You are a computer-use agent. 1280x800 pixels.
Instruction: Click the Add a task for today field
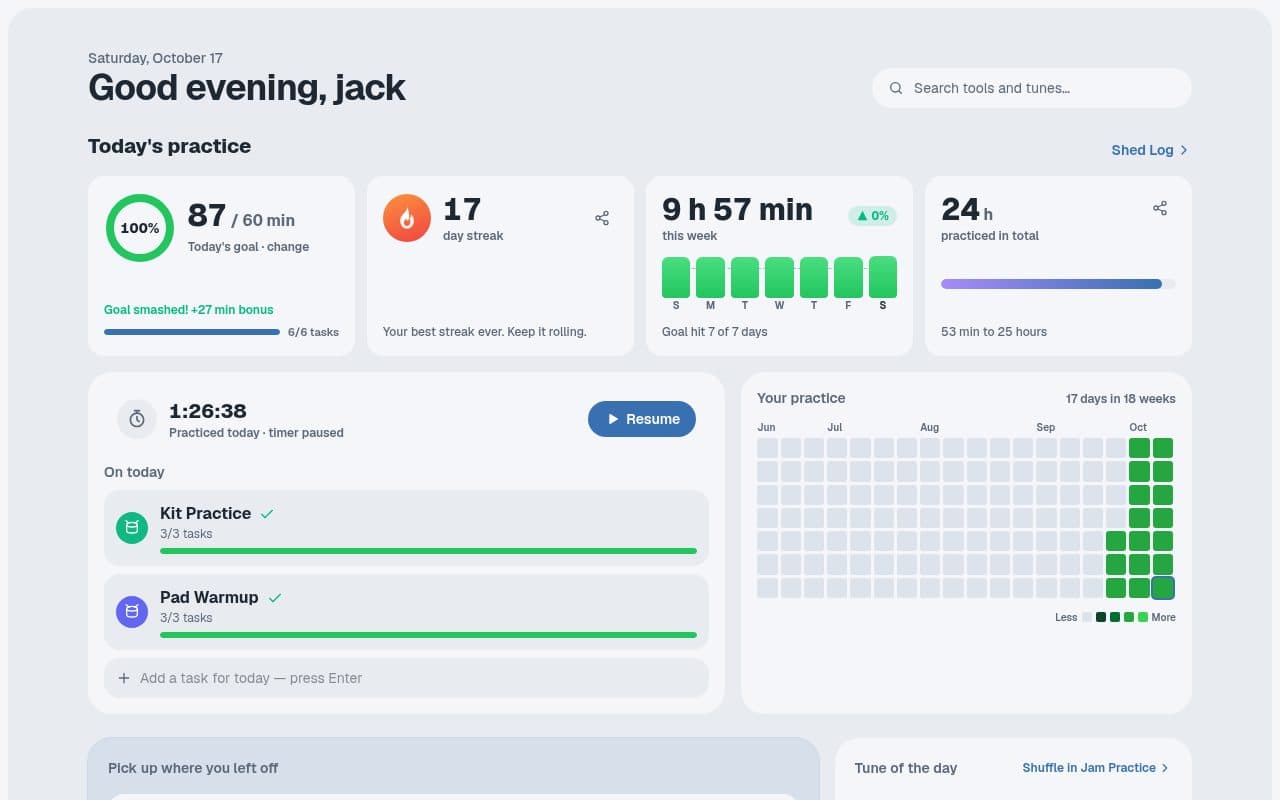[406, 678]
